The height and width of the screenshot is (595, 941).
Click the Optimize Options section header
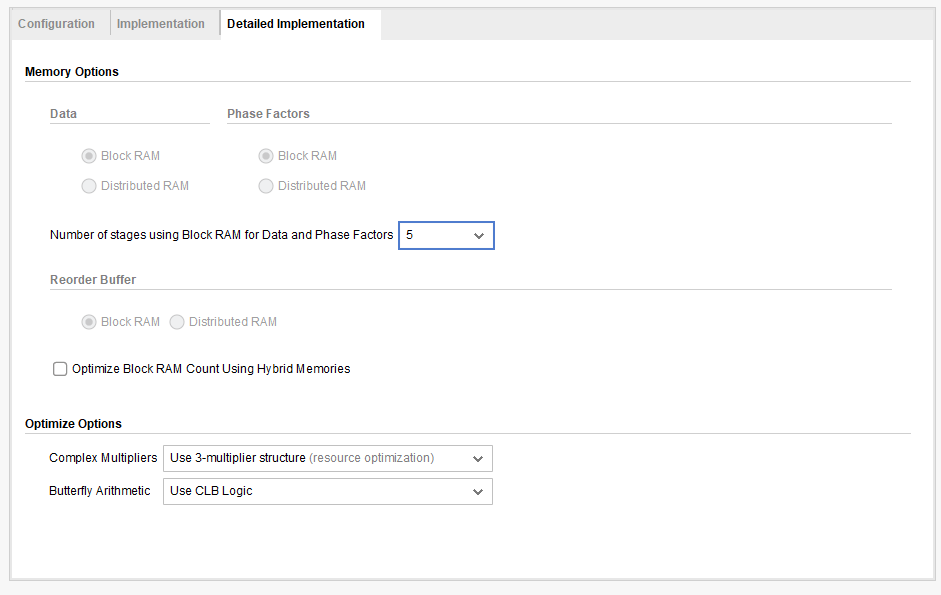click(73, 424)
